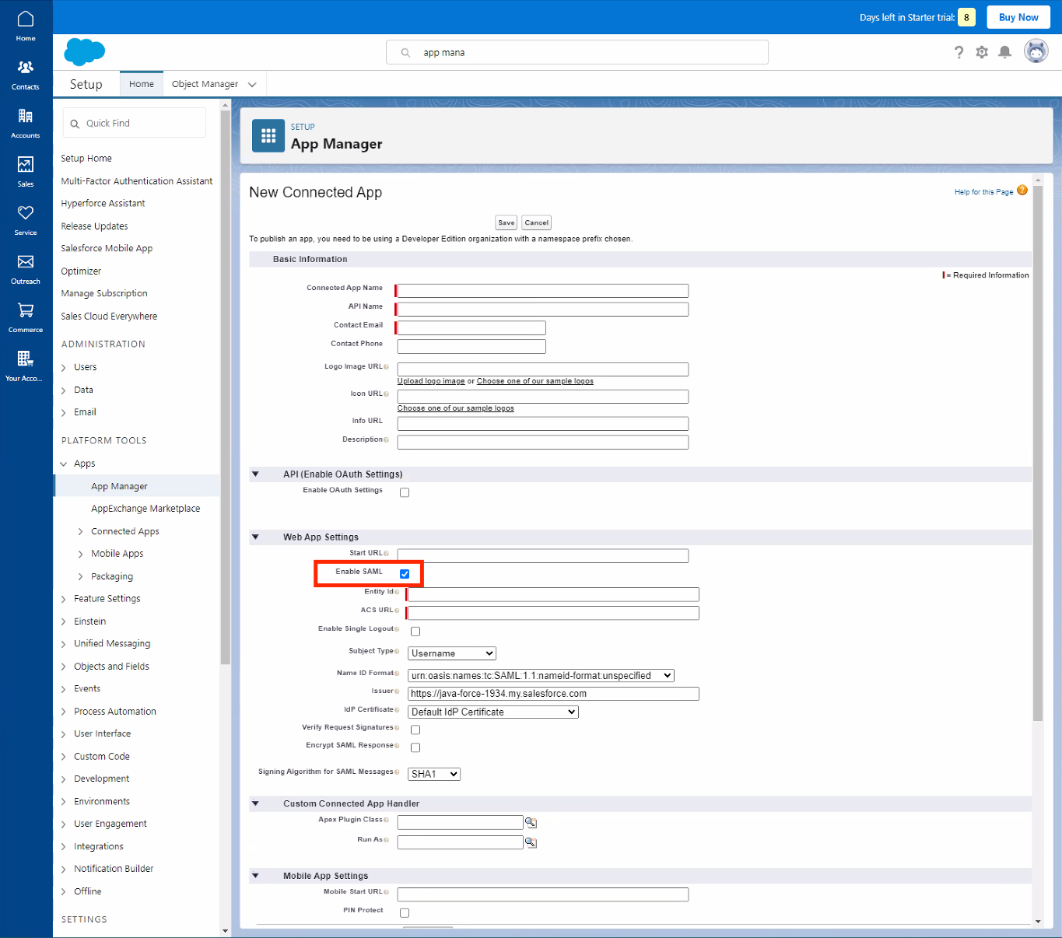The height and width of the screenshot is (938, 1062).
Task: Click the Entity Id input field
Action: pos(553,594)
